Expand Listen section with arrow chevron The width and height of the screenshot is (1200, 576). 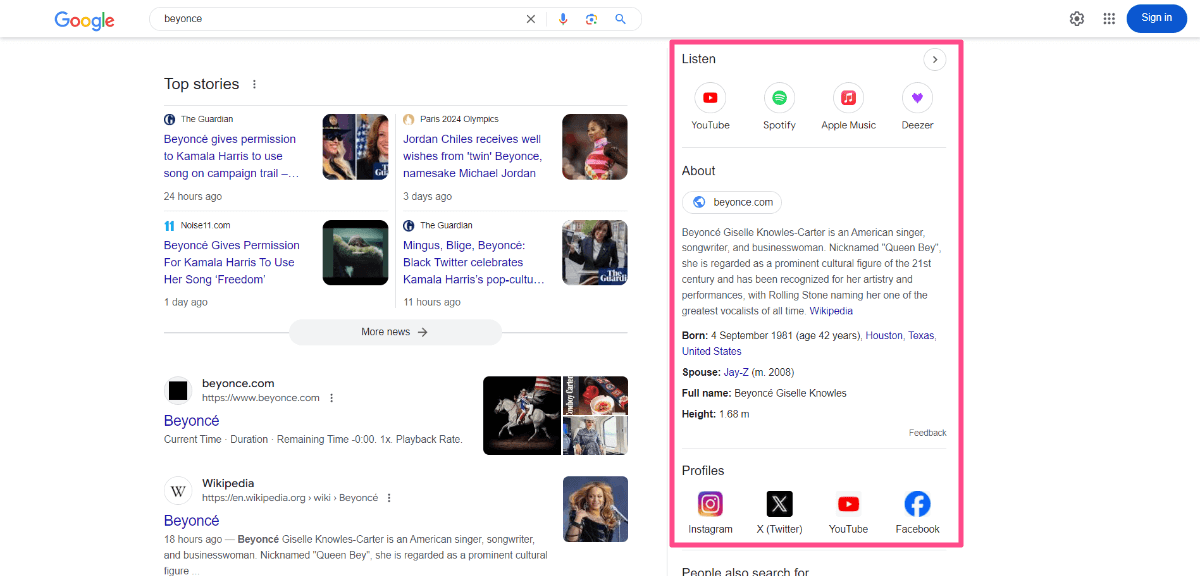pyautogui.click(x=934, y=60)
